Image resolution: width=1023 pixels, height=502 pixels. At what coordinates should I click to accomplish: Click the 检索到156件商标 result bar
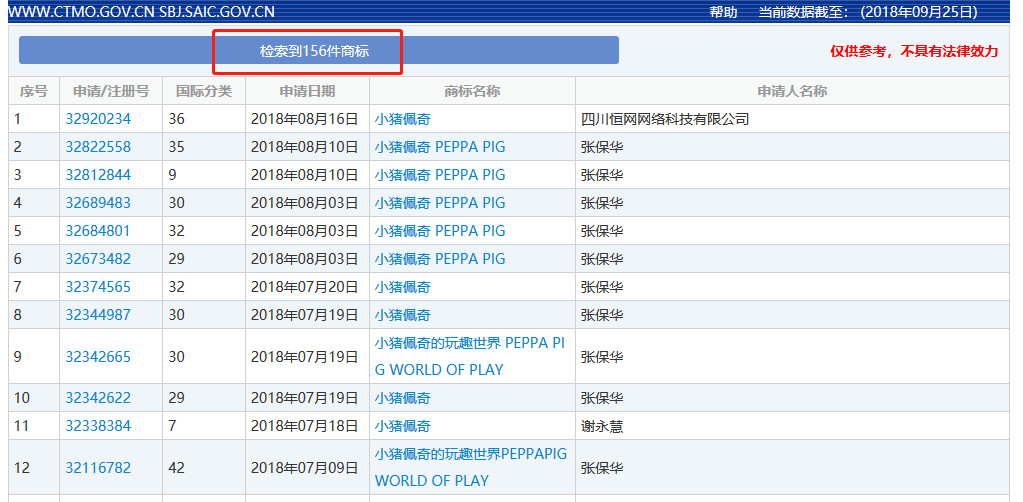tap(318, 50)
